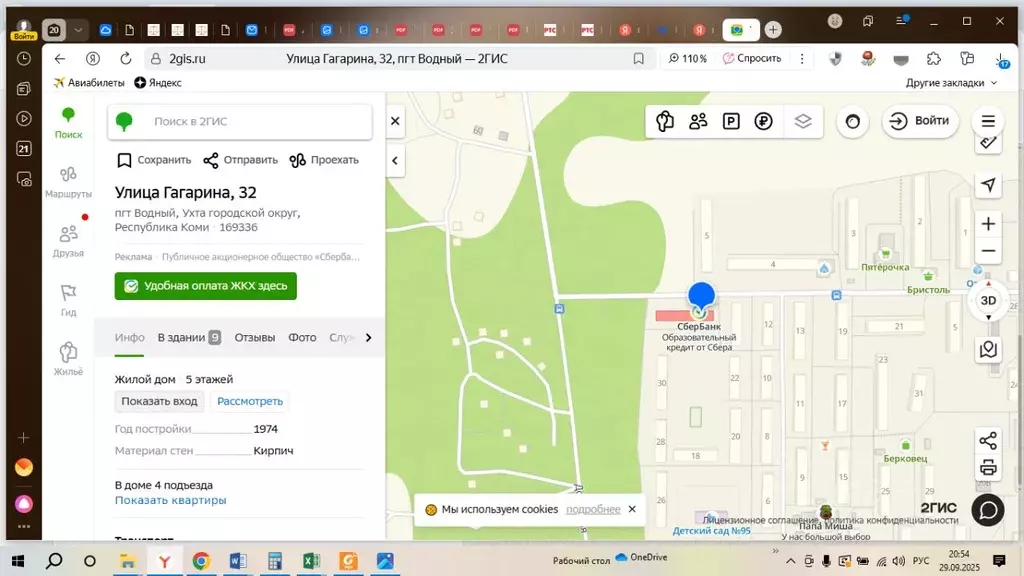Toggle the ruler measurement tool
This screenshot has height=576, width=1024.
pyautogui.click(x=988, y=145)
